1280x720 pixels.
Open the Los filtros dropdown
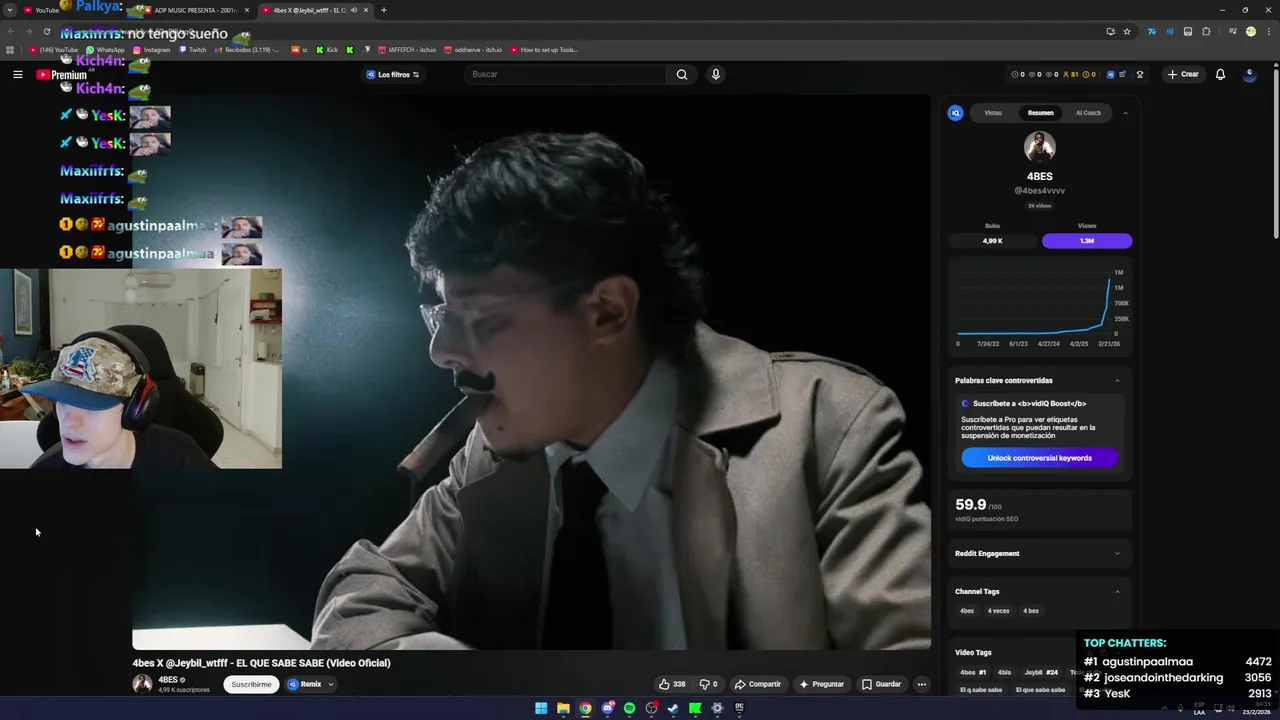[393, 74]
